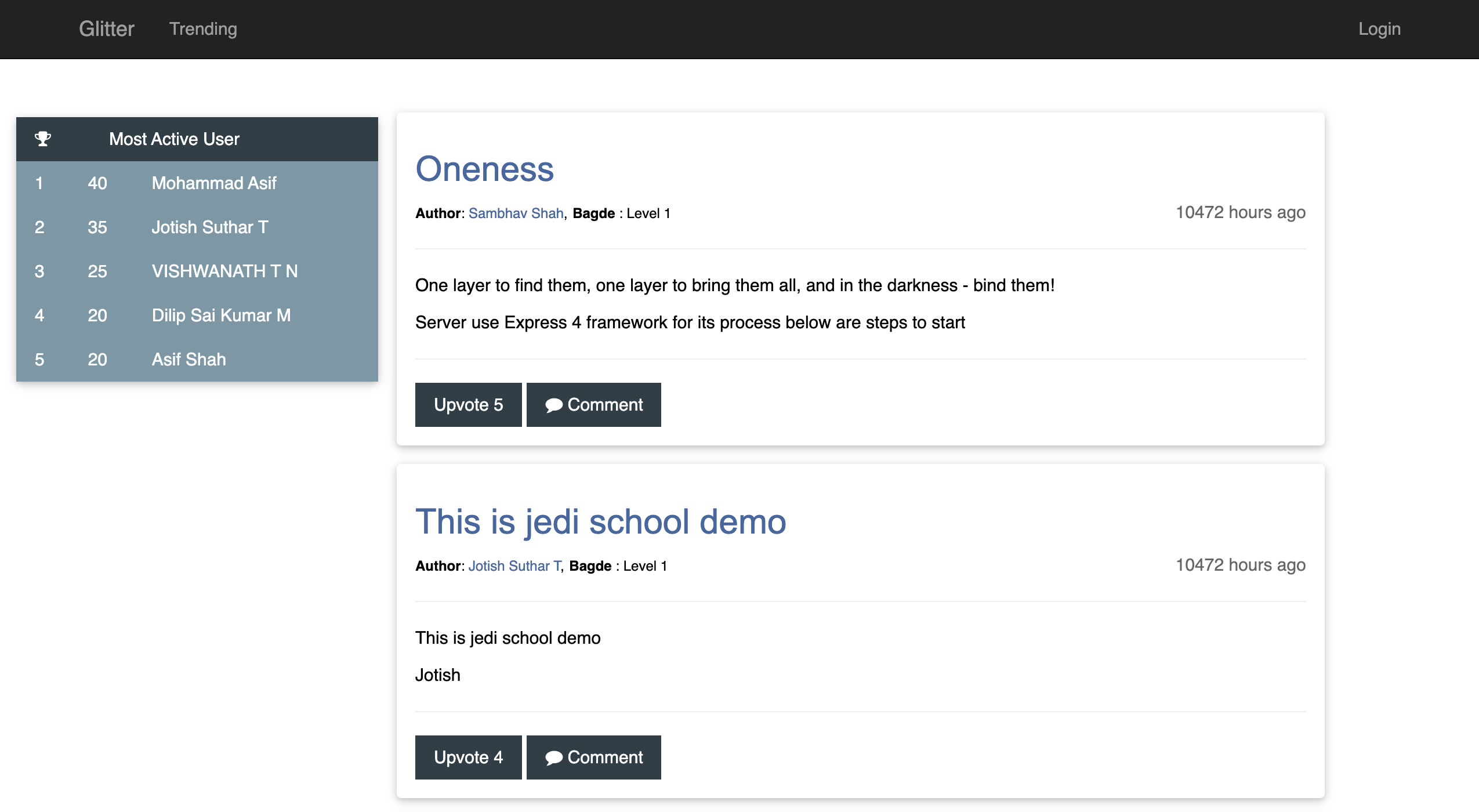Upvote the jedi school demo post
Screen dimensions: 1479x812
tap(468, 757)
